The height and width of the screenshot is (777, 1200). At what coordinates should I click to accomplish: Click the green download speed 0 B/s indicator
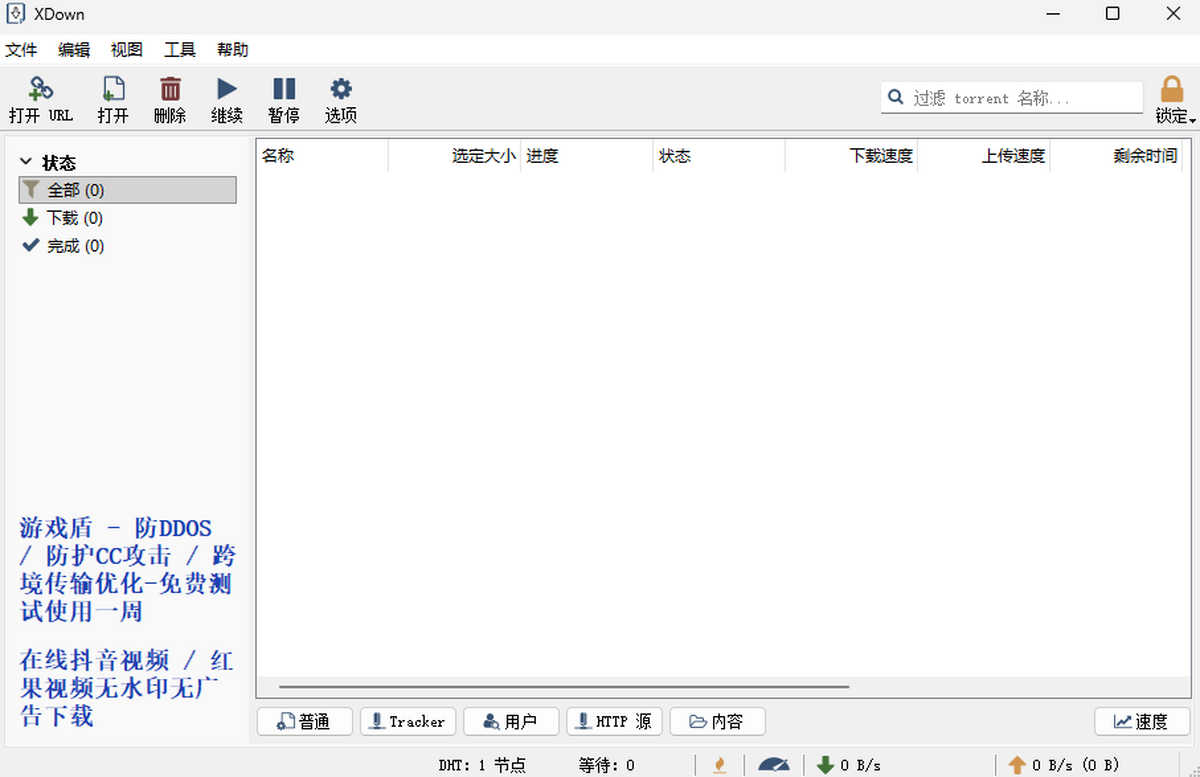click(x=849, y=765)
